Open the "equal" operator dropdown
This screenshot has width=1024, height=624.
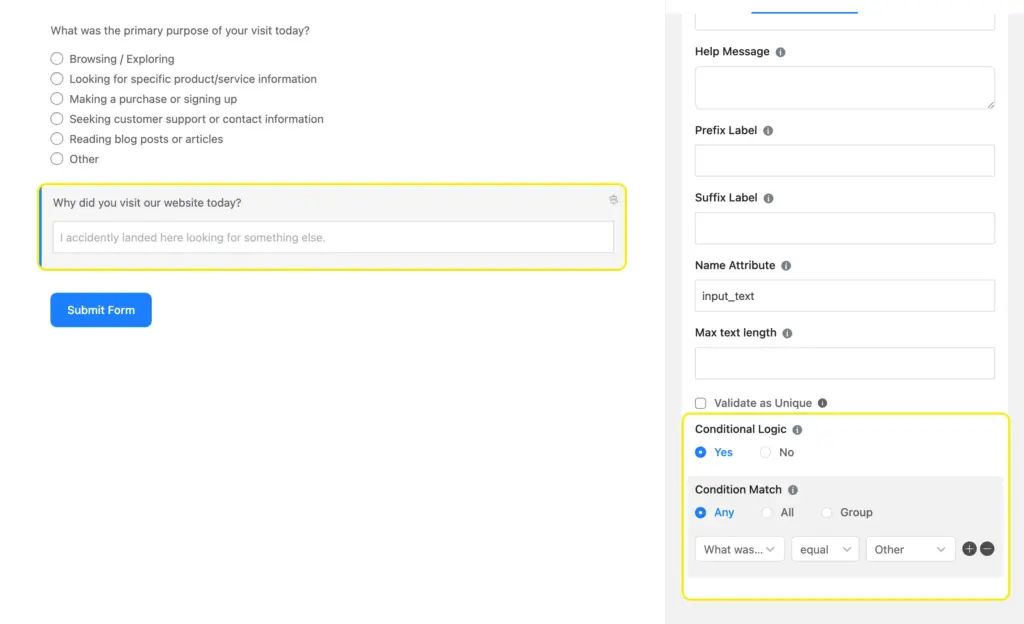[x=824, y=548]
